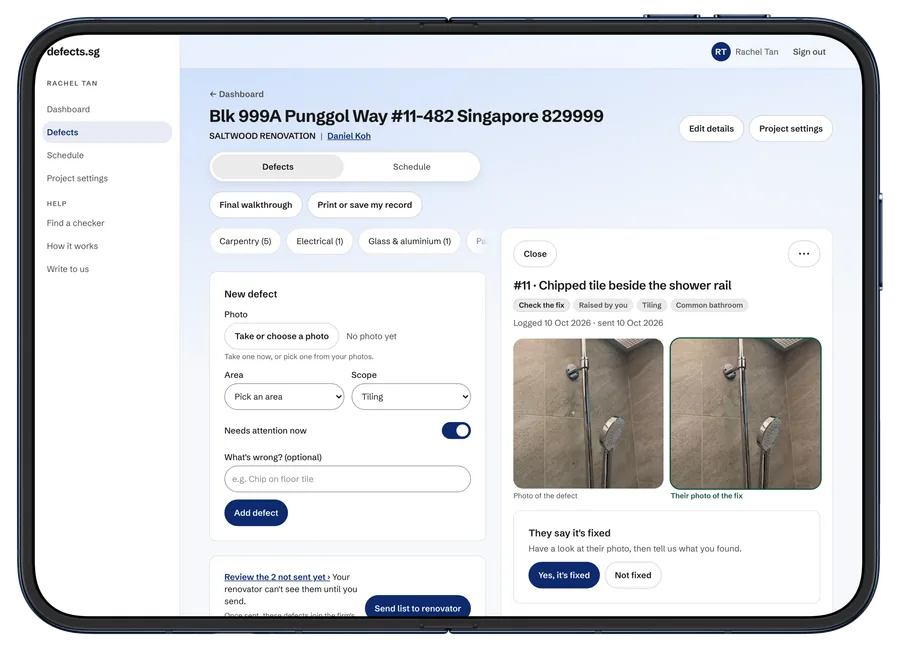Click the Raised by you tag
The width and height of the screenshot is (897, 651).
click(x=603, y=305)
